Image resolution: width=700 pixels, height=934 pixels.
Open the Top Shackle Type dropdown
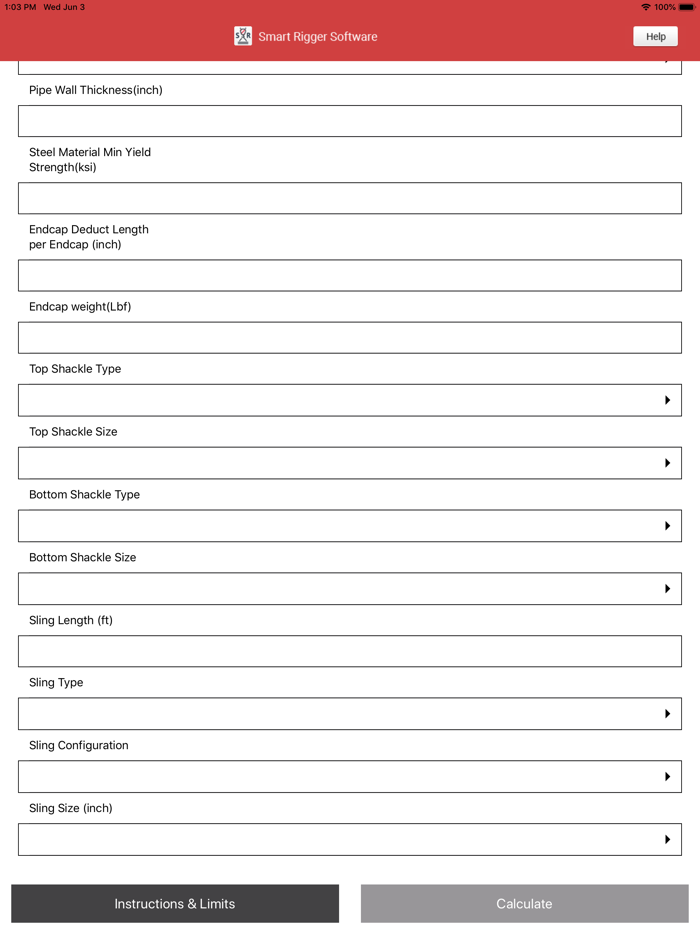point(350,400)
